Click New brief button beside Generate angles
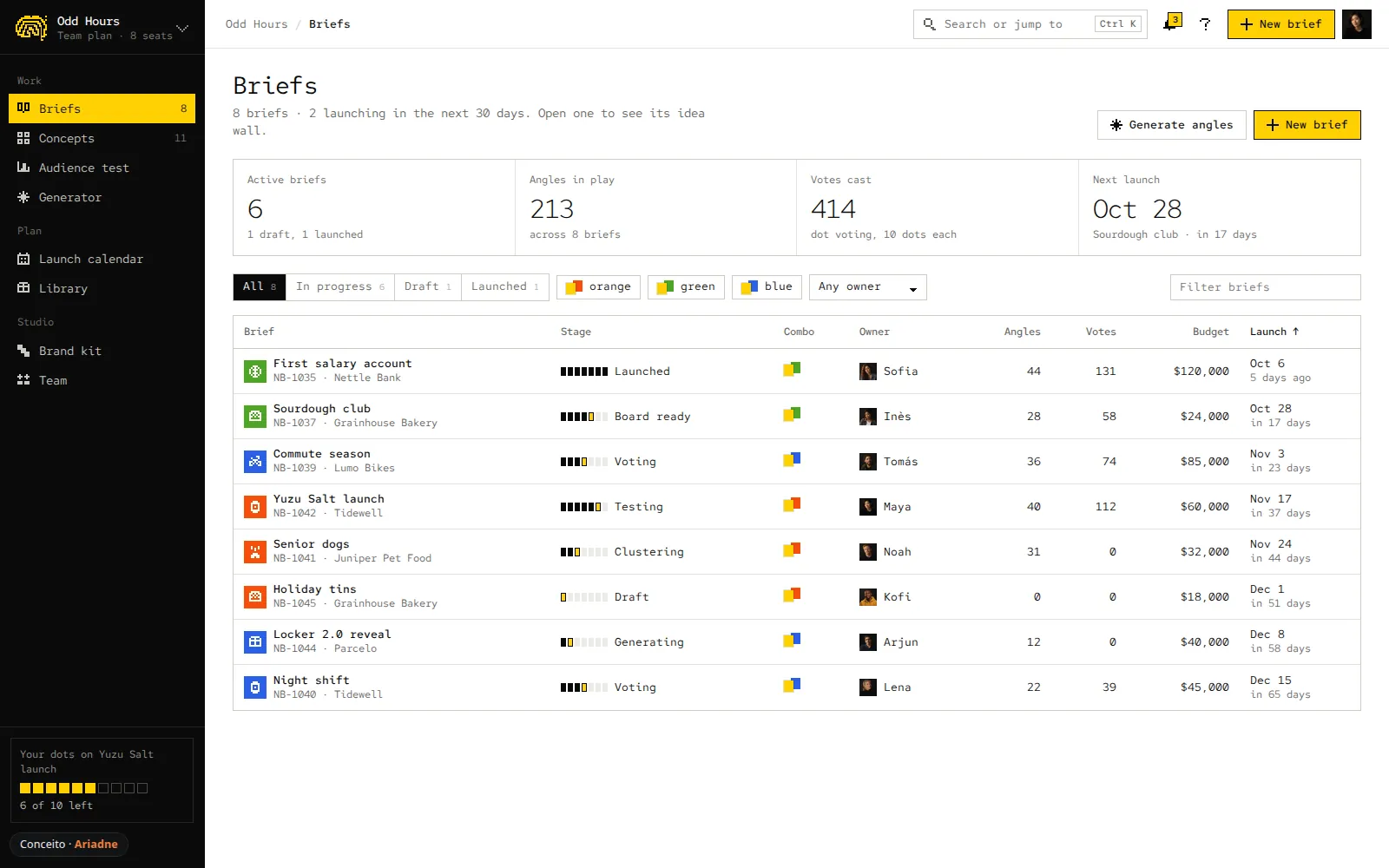Image resolution: width=1389 pixels, height=868 pixels. [1307, 125]
